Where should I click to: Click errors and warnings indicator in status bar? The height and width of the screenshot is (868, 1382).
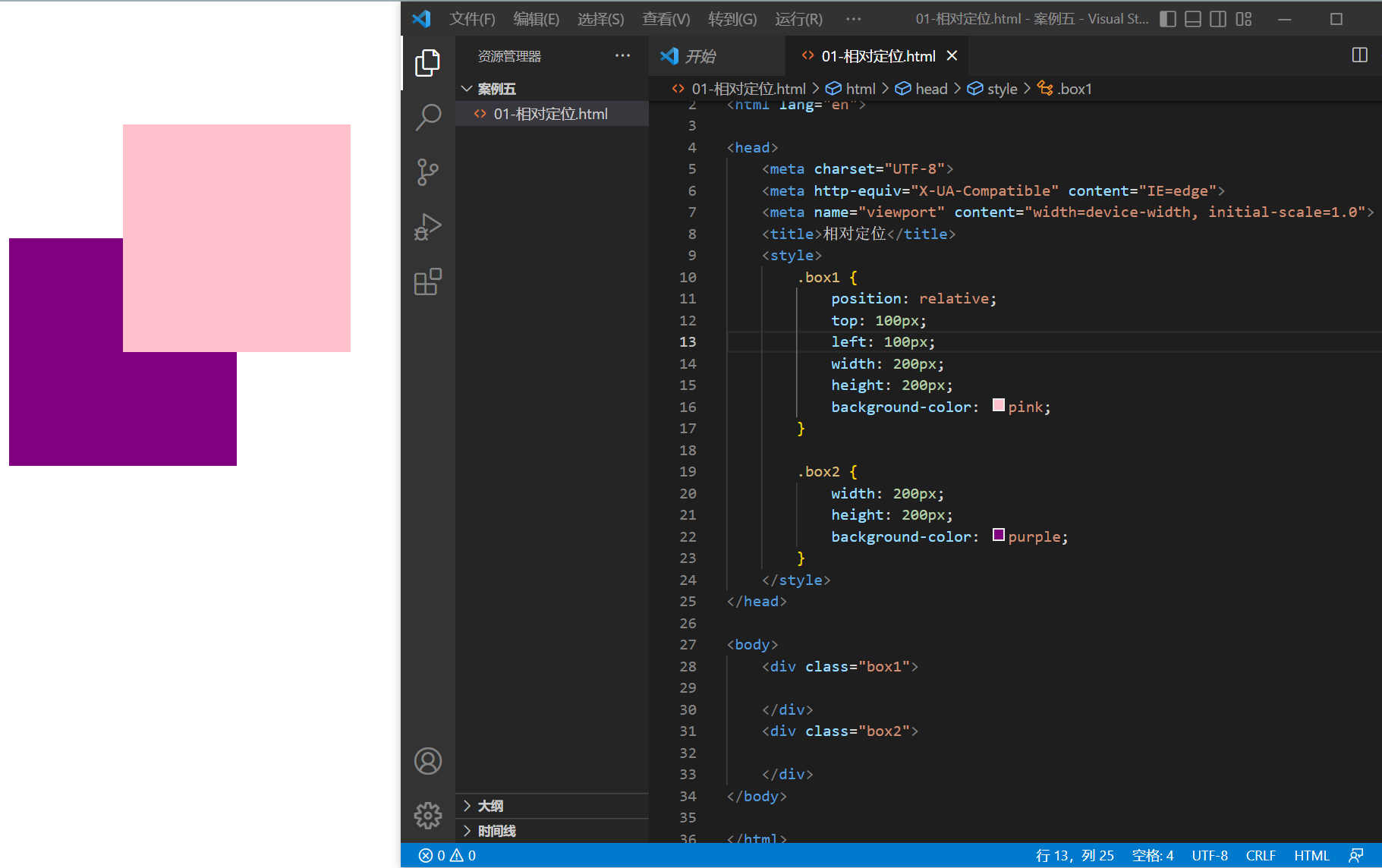pos(447,856)
